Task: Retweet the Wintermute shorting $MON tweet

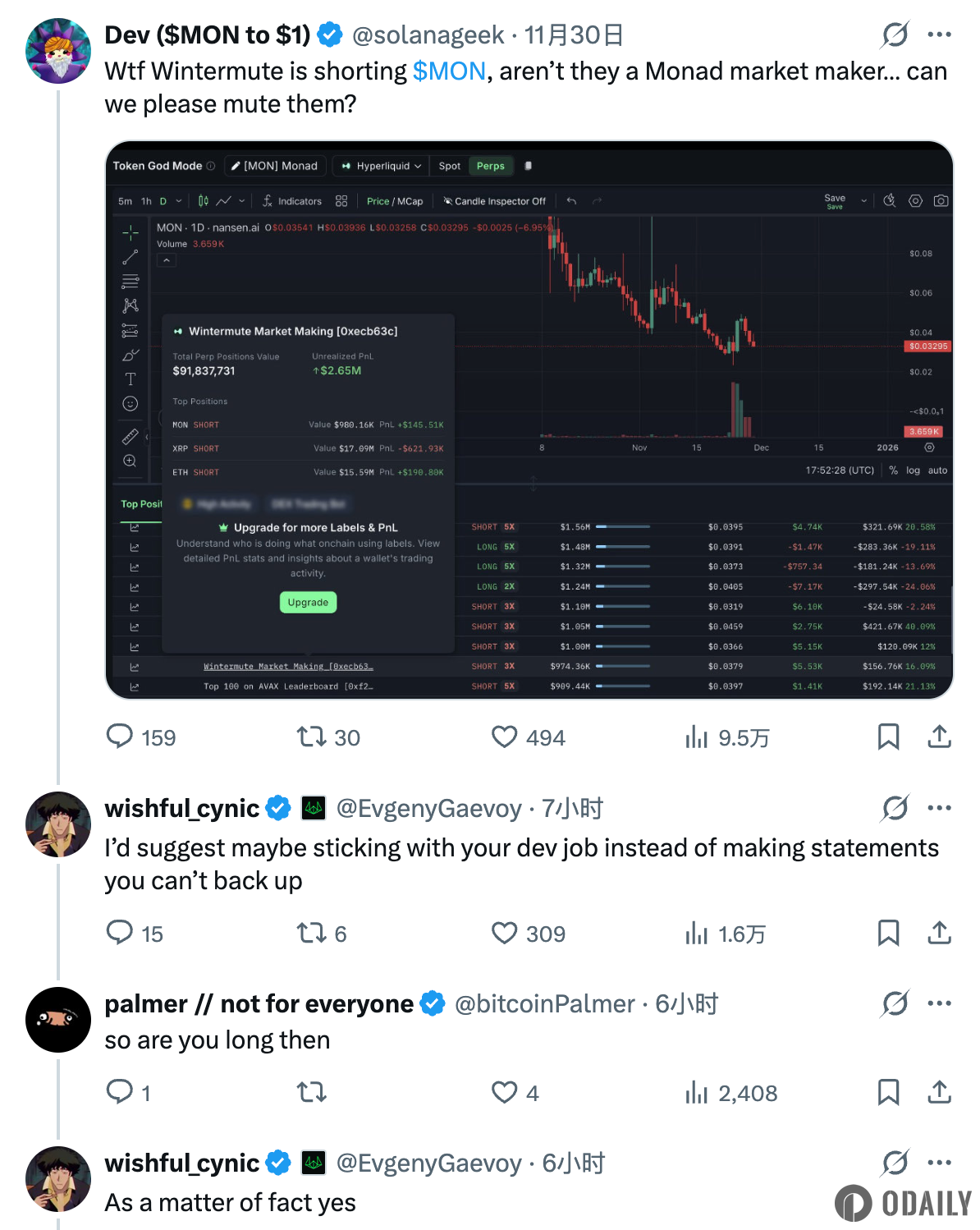Action: [312, 737]
